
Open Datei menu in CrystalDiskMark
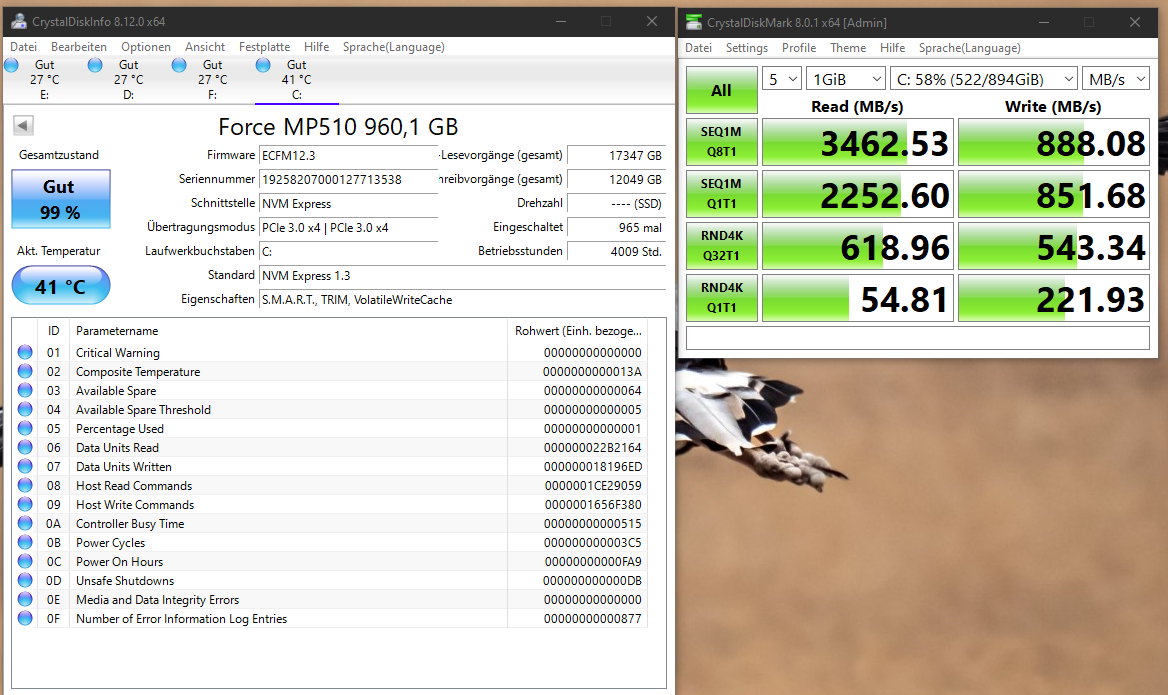coord(698,48)
